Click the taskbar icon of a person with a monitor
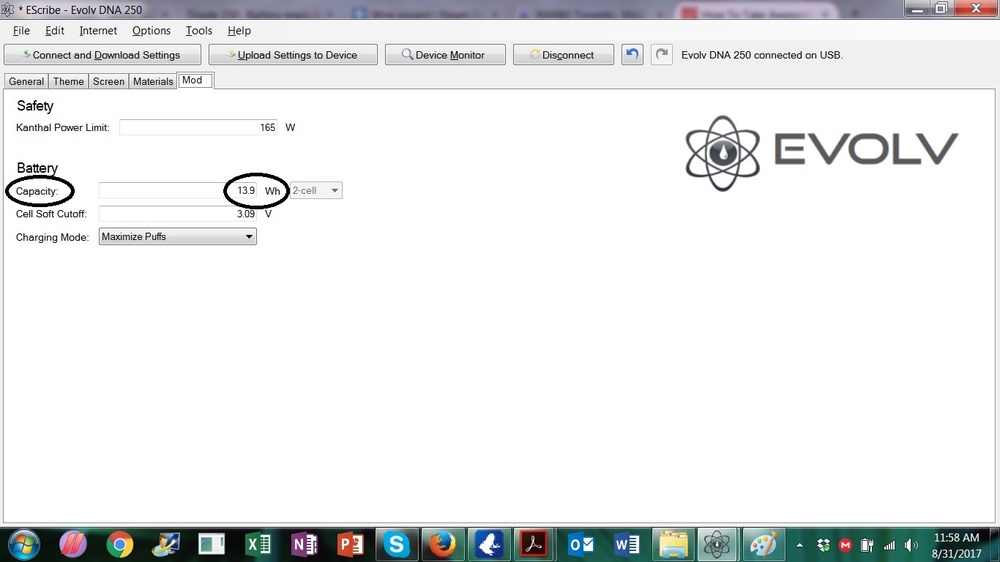Viewport: 1000px width, 562px height. 166,545
